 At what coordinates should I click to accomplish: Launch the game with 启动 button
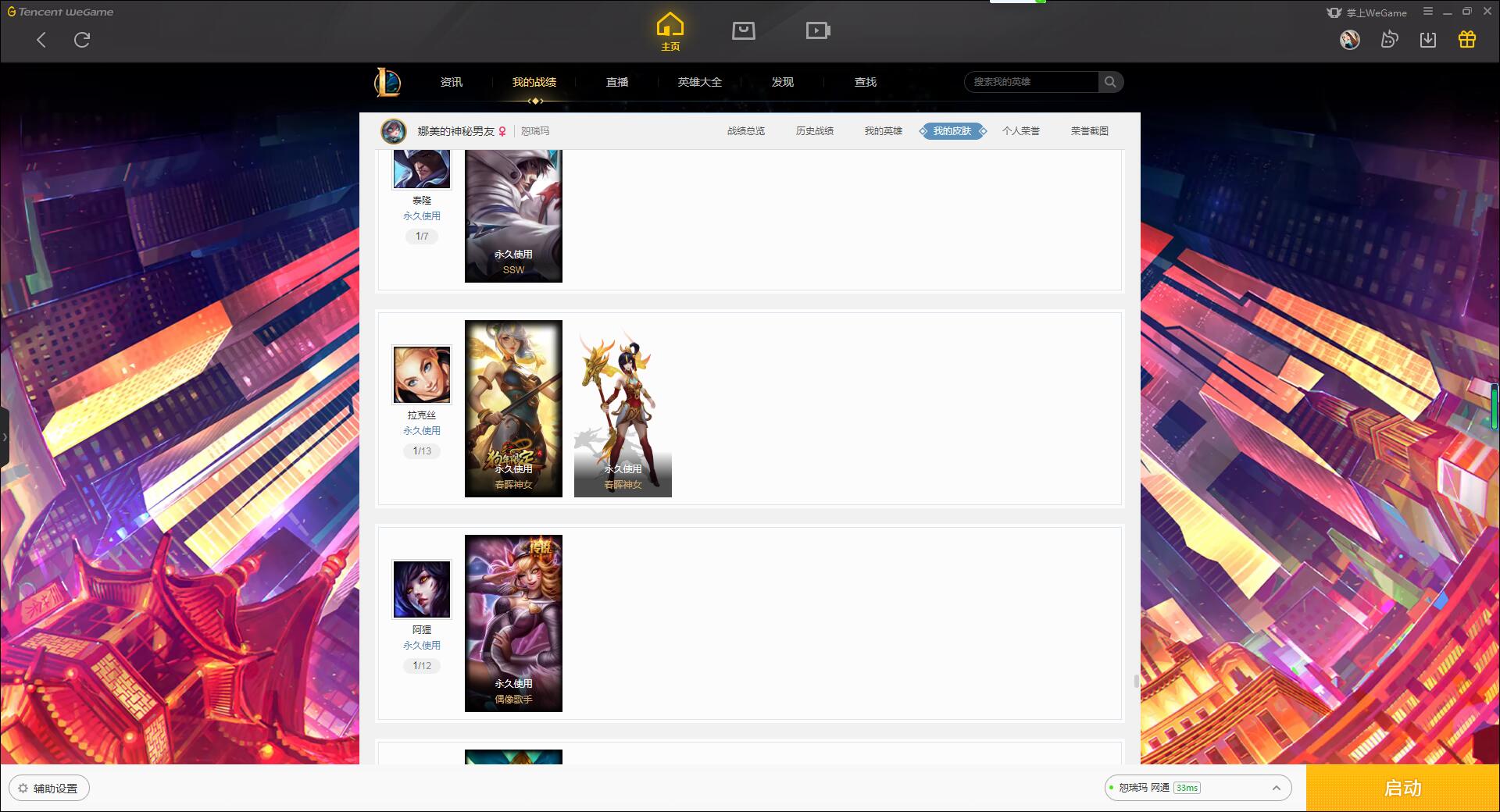(x=1402, y=789)
